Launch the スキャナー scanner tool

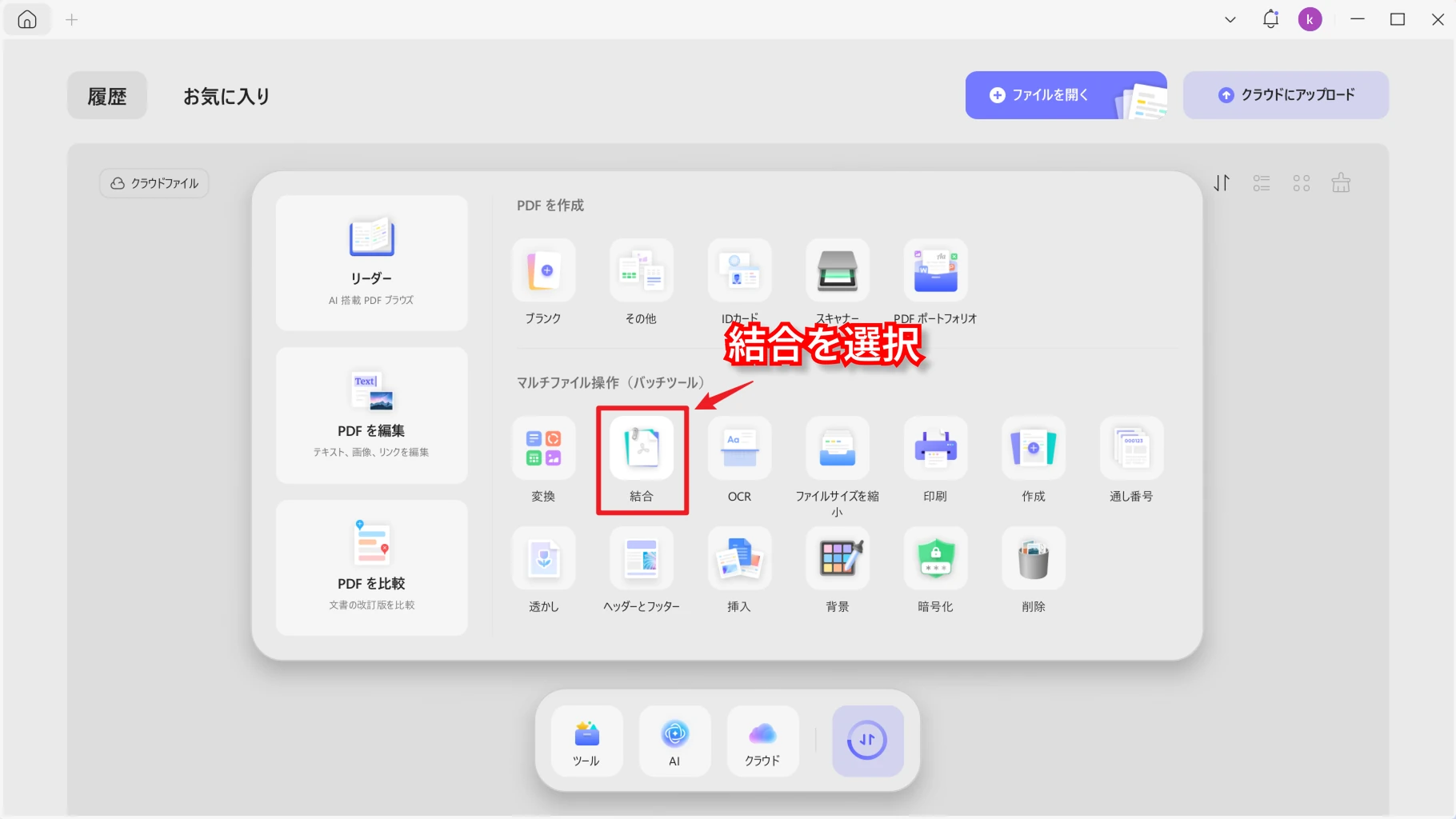click(838, 271)
